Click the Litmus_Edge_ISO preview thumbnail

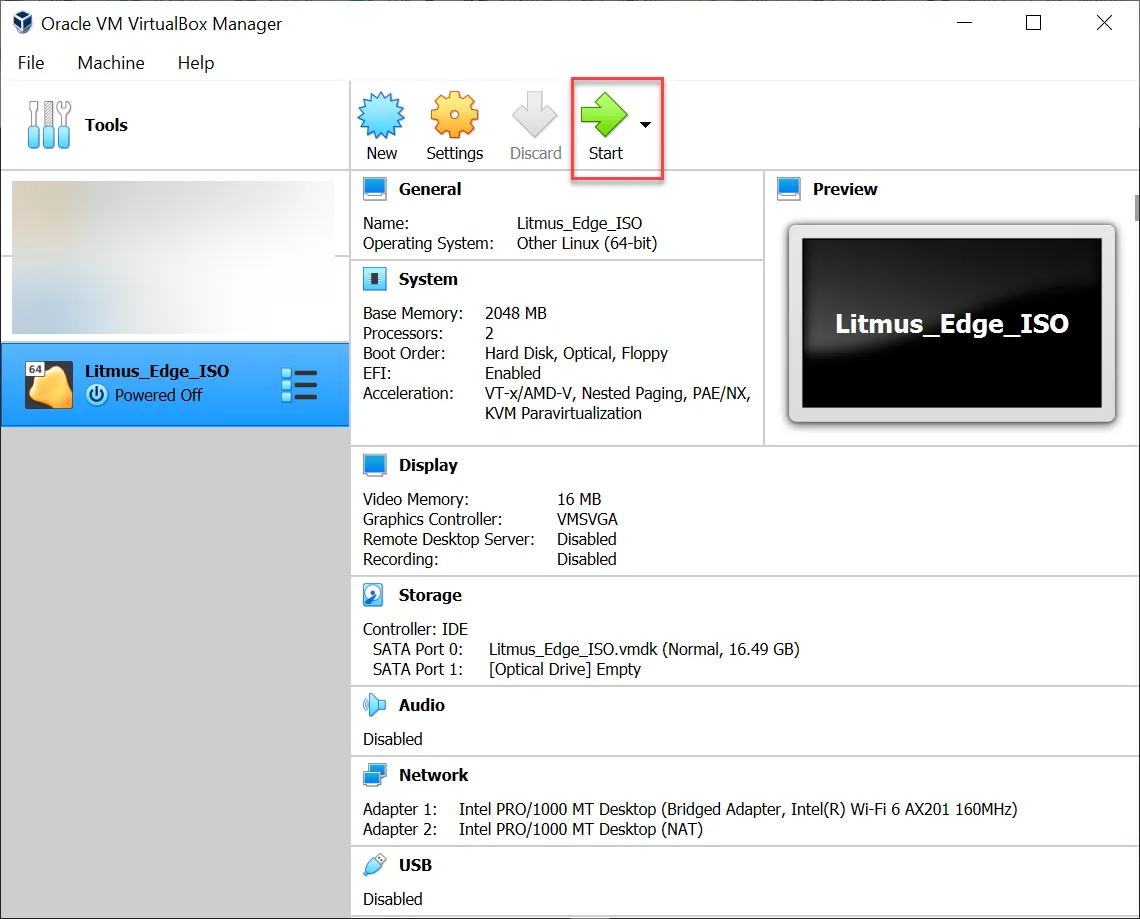[x=951, y=323]
